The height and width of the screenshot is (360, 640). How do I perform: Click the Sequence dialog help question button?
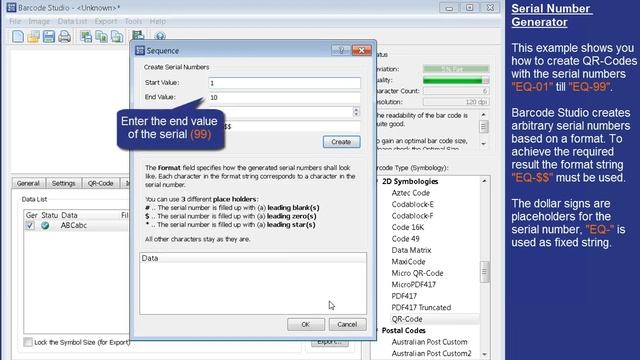(x=341, y=50)
